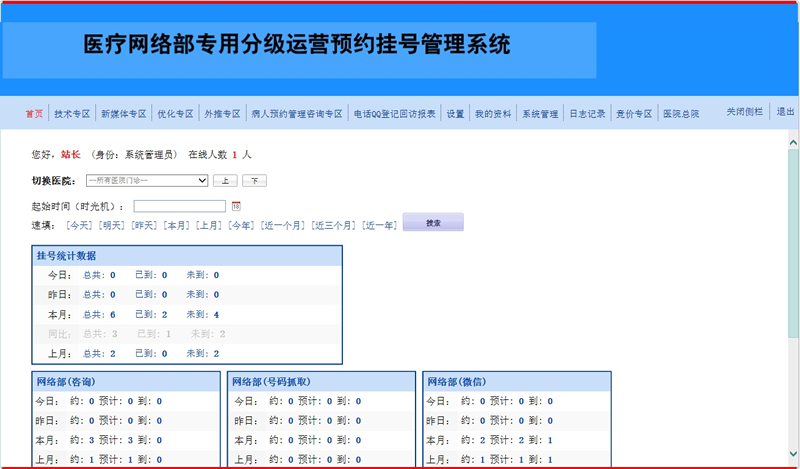Click the online count number 1
Image resolution: width=800 pixels, height=469 pixels.
coord(235,155)
